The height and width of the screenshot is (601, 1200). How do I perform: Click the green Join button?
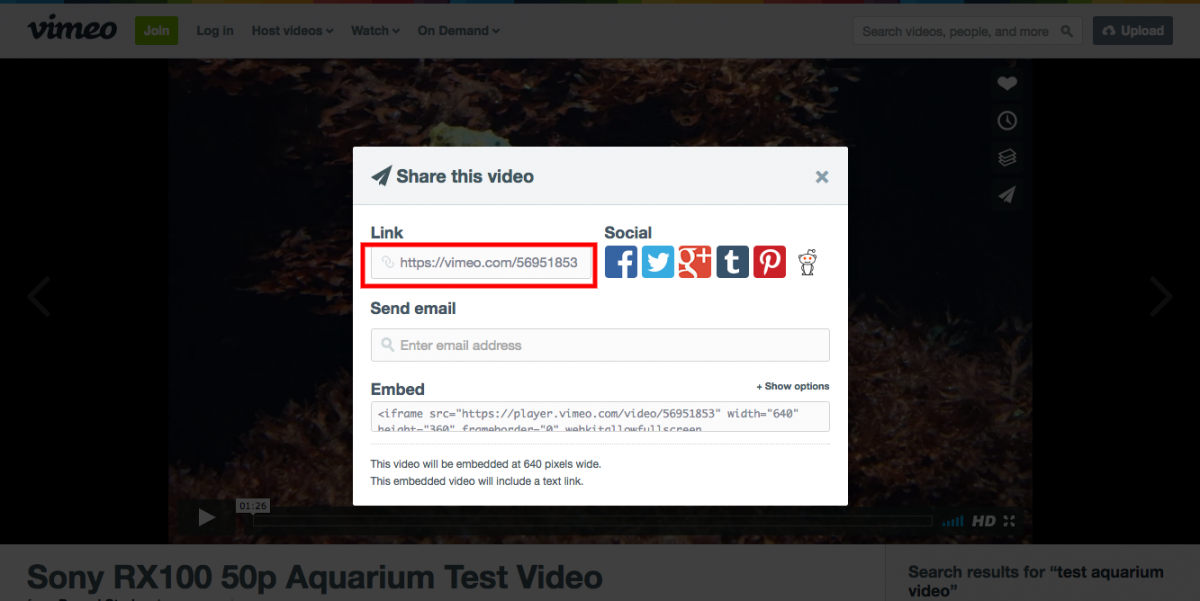[x=156, y=31]
